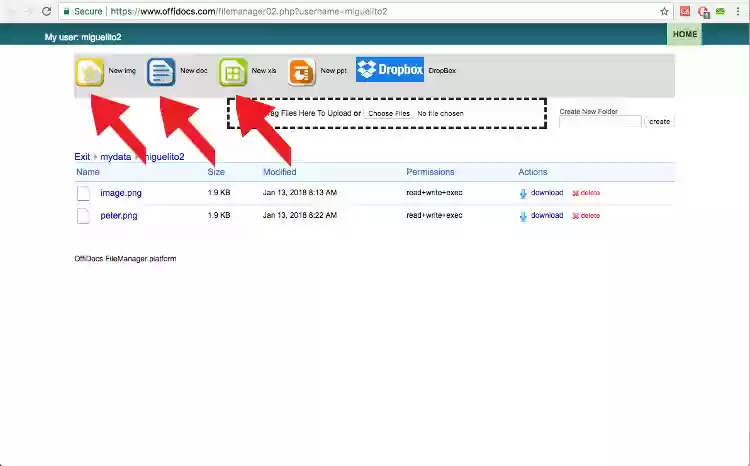Create a new image with New img icon
Image resolution: width=750 pixels, height=466 pixels.
89,72
